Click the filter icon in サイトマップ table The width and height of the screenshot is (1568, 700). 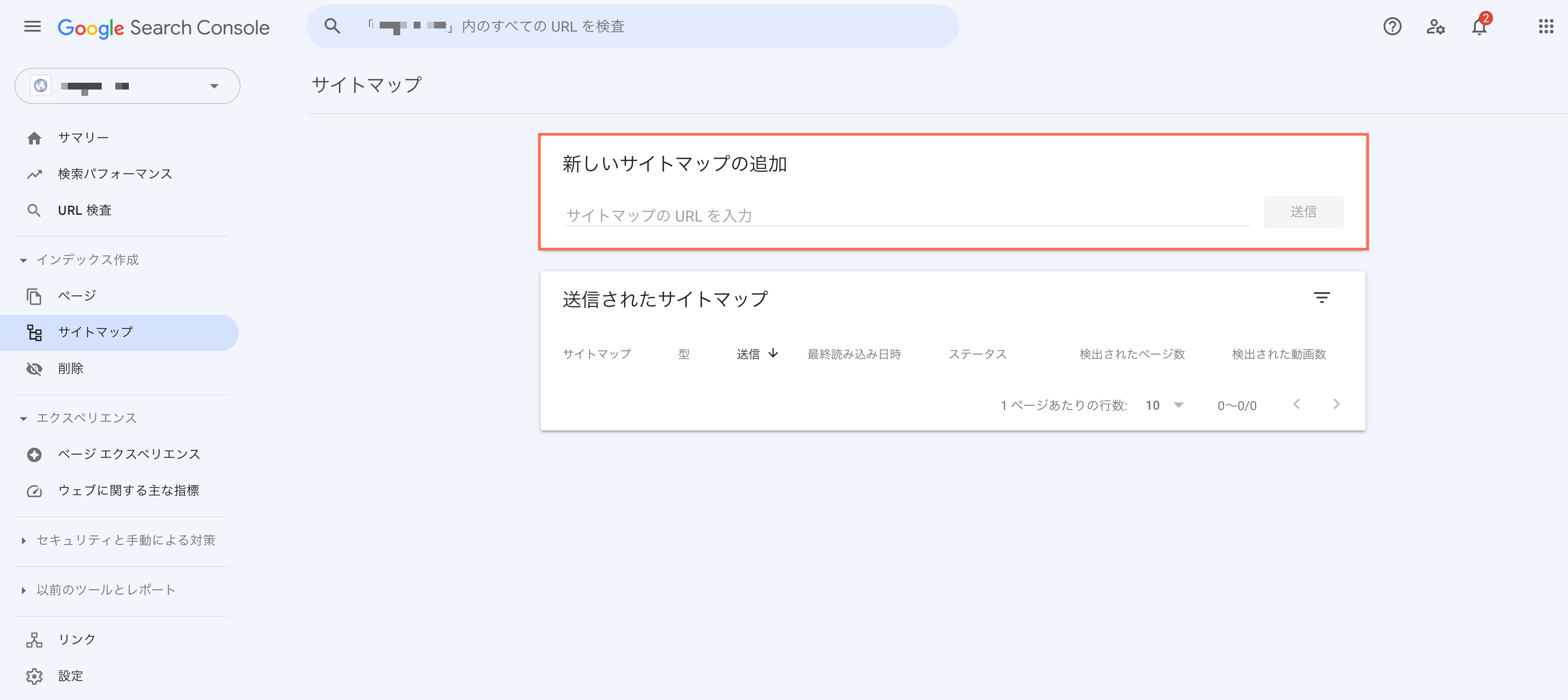click(x=1322, y=297)
